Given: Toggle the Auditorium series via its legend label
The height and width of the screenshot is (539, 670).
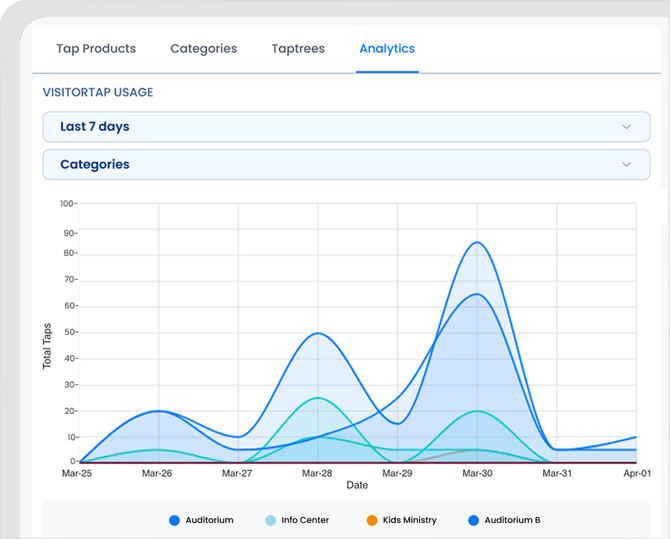Looking at the screenshot, I should [209, 520].
